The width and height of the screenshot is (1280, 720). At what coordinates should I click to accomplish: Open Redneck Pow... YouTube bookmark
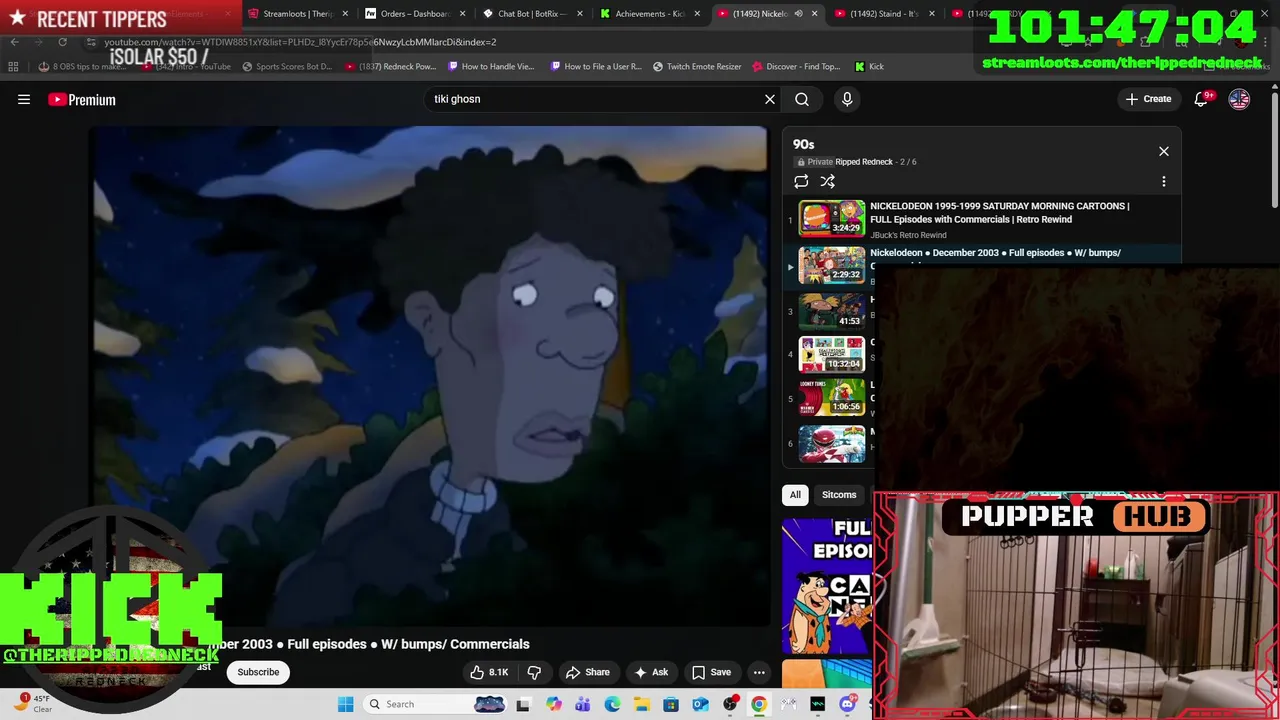(390, 66)
